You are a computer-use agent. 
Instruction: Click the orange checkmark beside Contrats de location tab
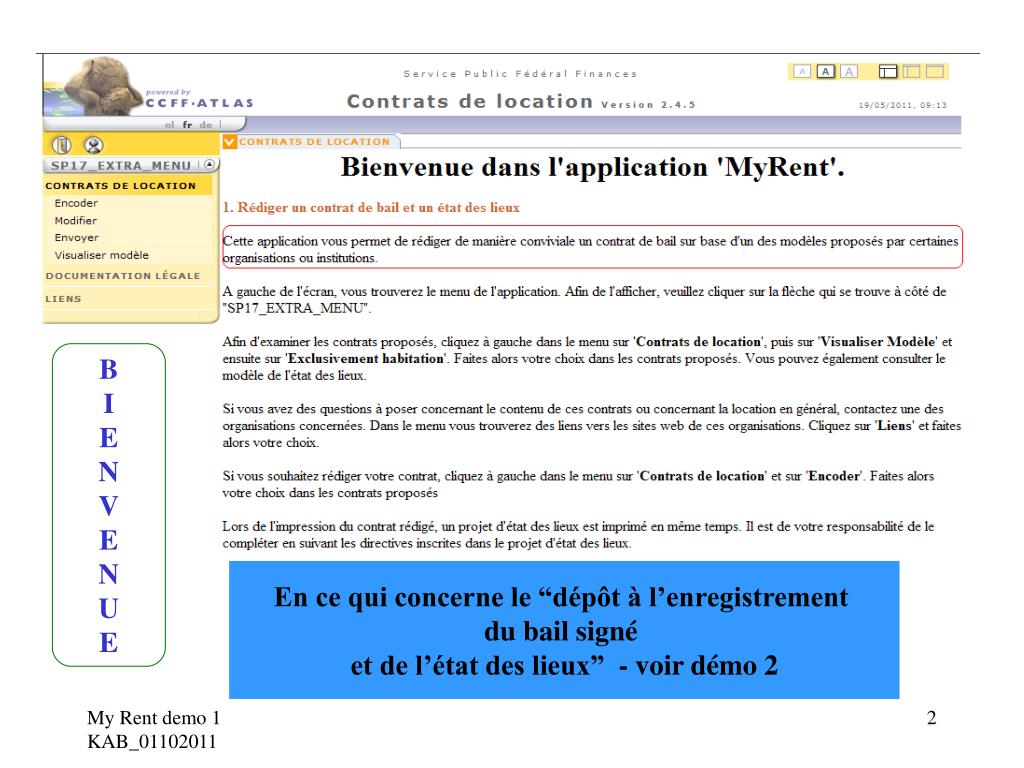229,142
